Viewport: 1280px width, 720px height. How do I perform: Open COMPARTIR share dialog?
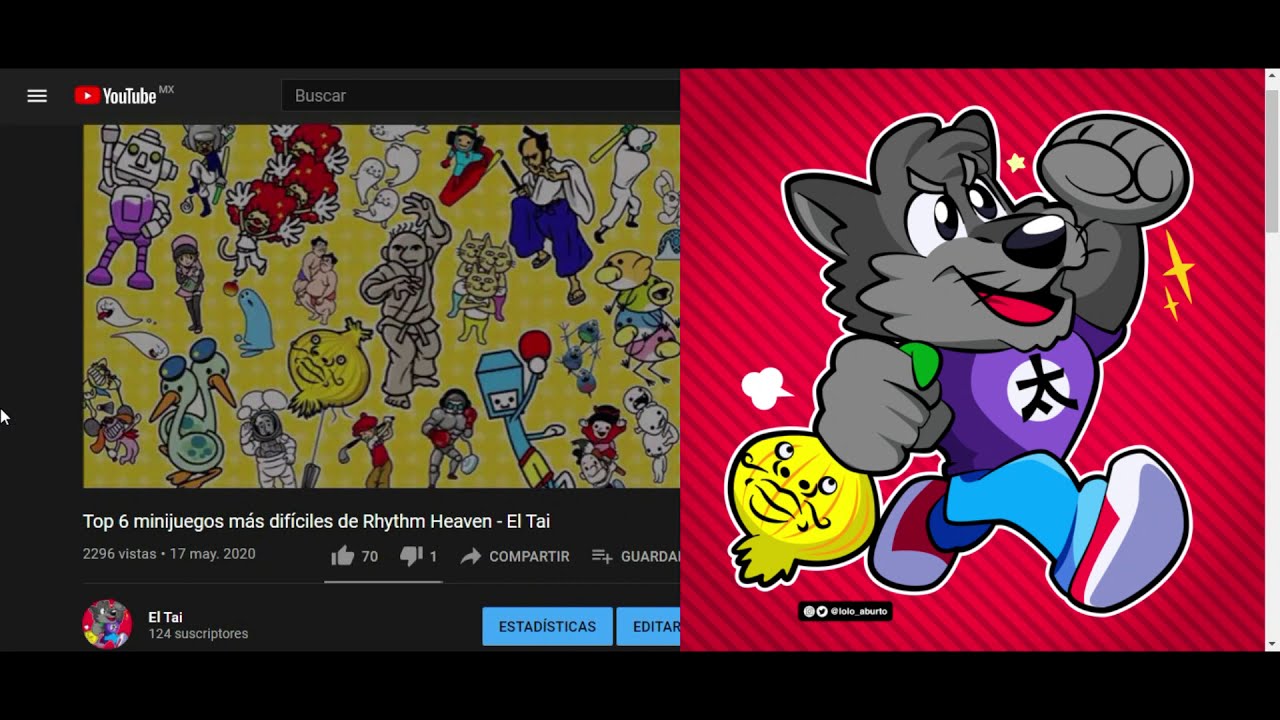(x=515, y=556)
